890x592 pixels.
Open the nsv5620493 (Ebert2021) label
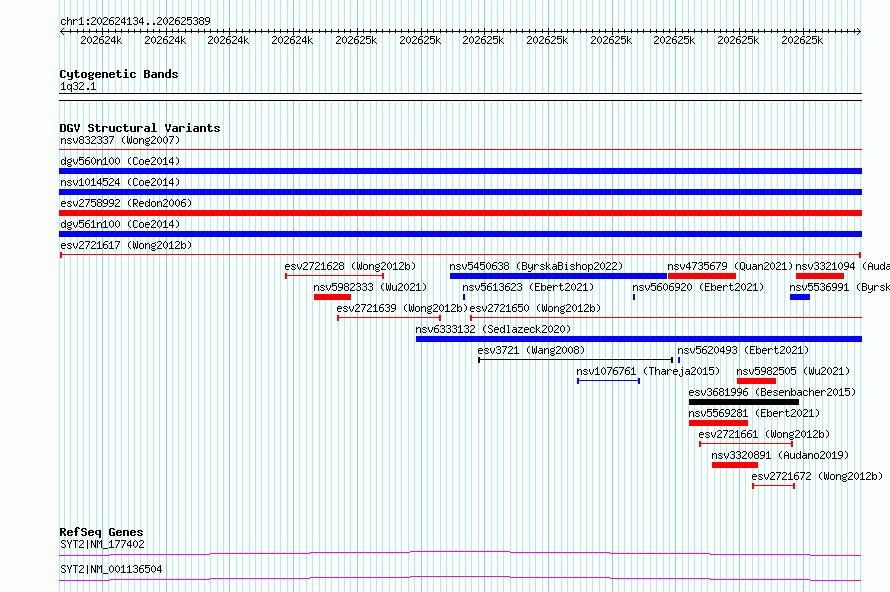click(743, 350)
